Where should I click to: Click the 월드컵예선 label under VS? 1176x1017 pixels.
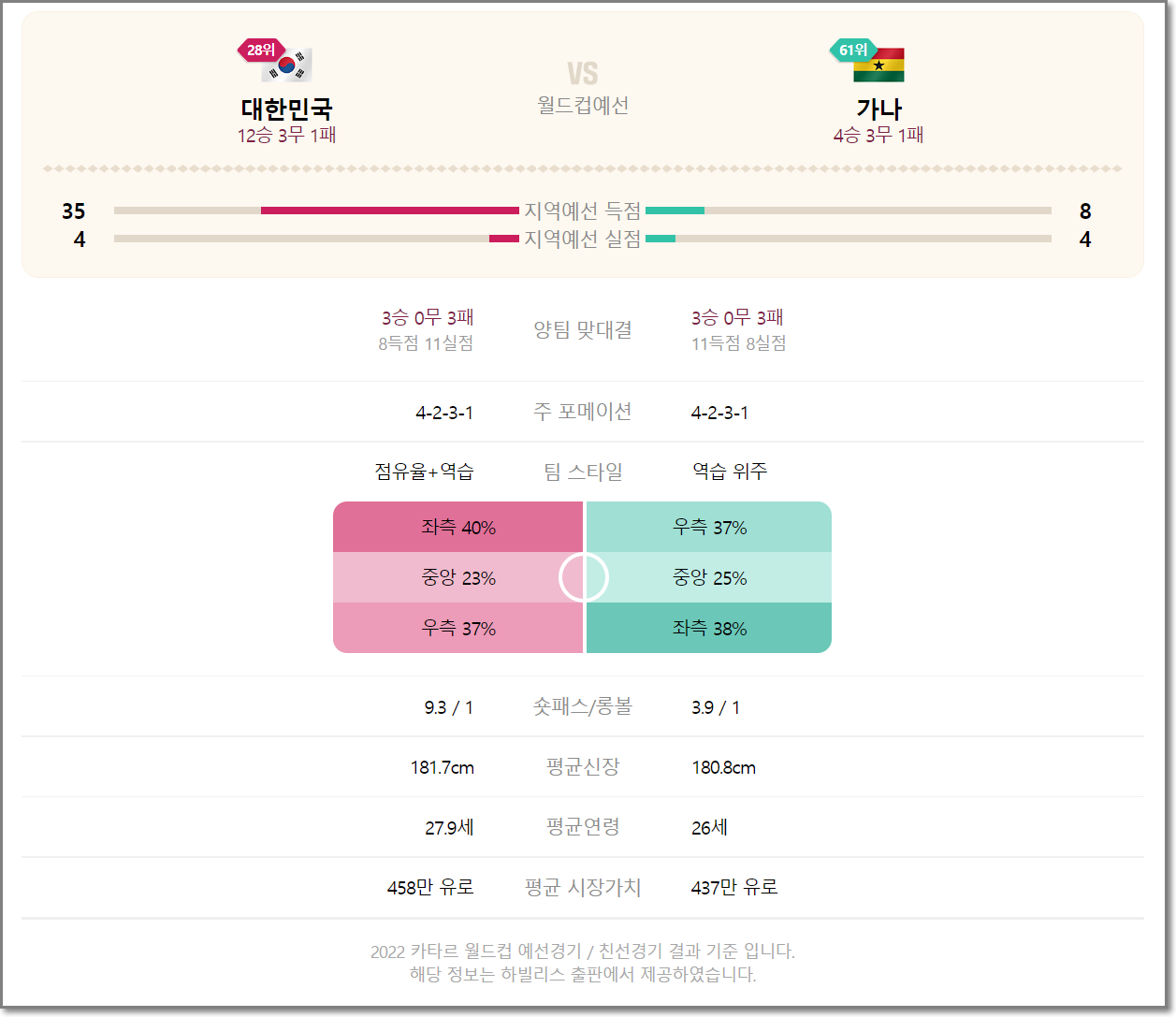(x=583, y=105)
